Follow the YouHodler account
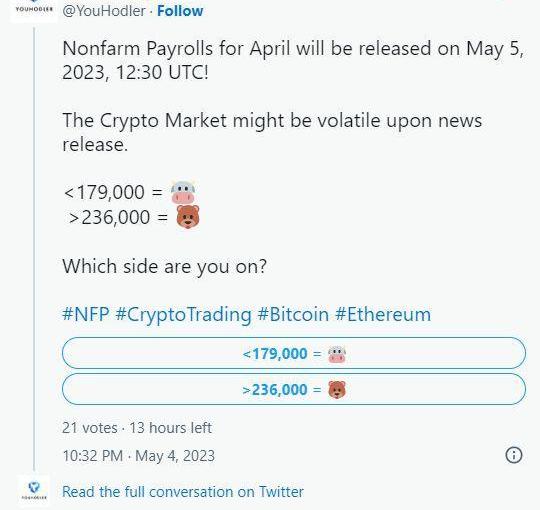Image resolution: width=540 pixels, height=510 pixels. pyautogui.click(x=180, y=11)
